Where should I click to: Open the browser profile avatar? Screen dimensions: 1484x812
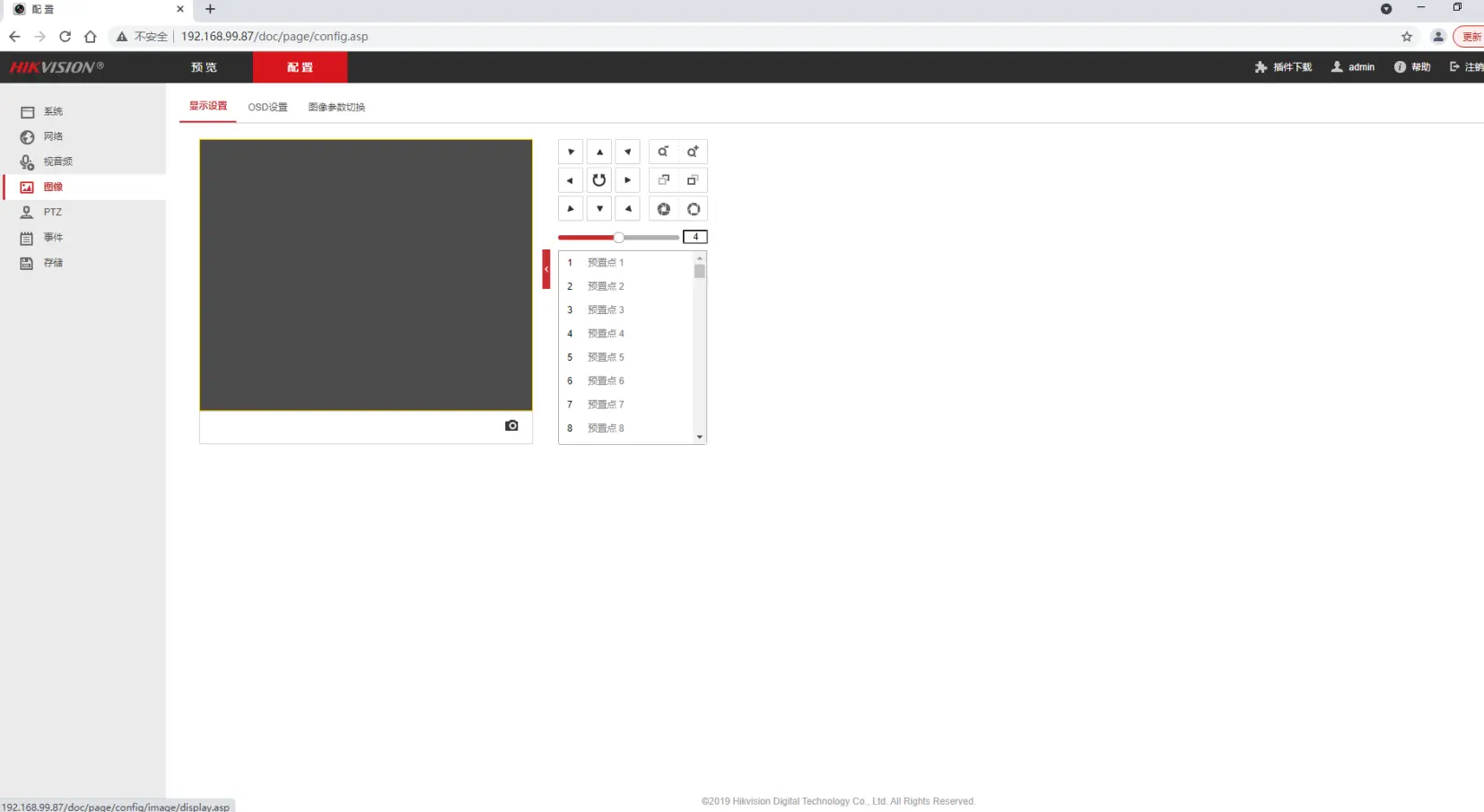pos(1438,37)
